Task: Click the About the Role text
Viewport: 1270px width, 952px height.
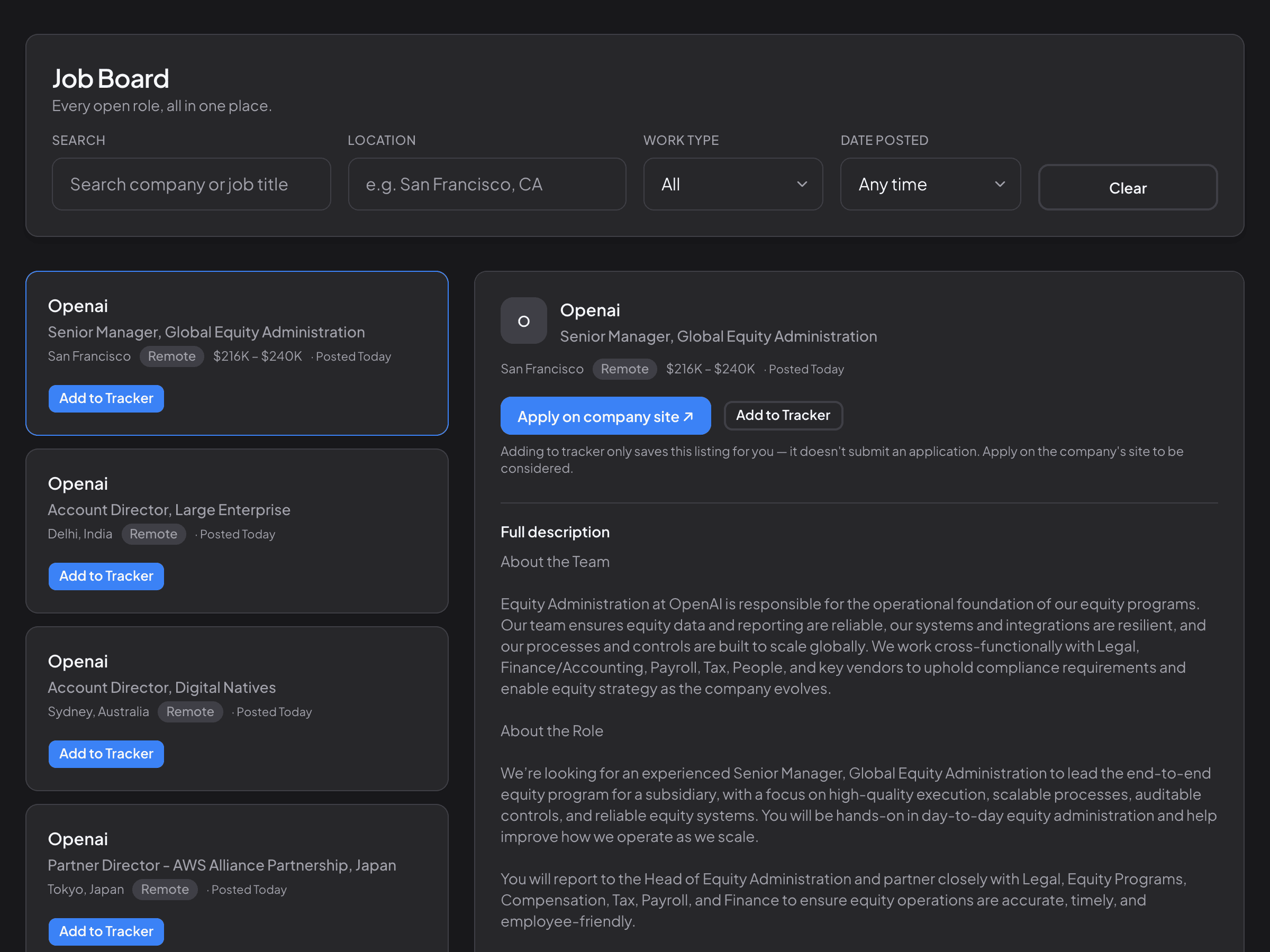Action: point(552,731)
